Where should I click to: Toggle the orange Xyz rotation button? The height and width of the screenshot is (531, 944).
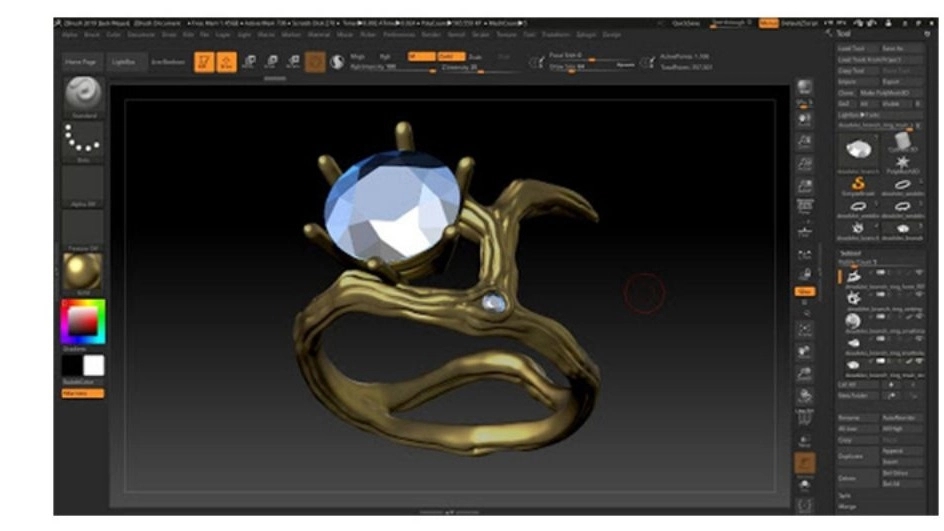click(804, 291)
